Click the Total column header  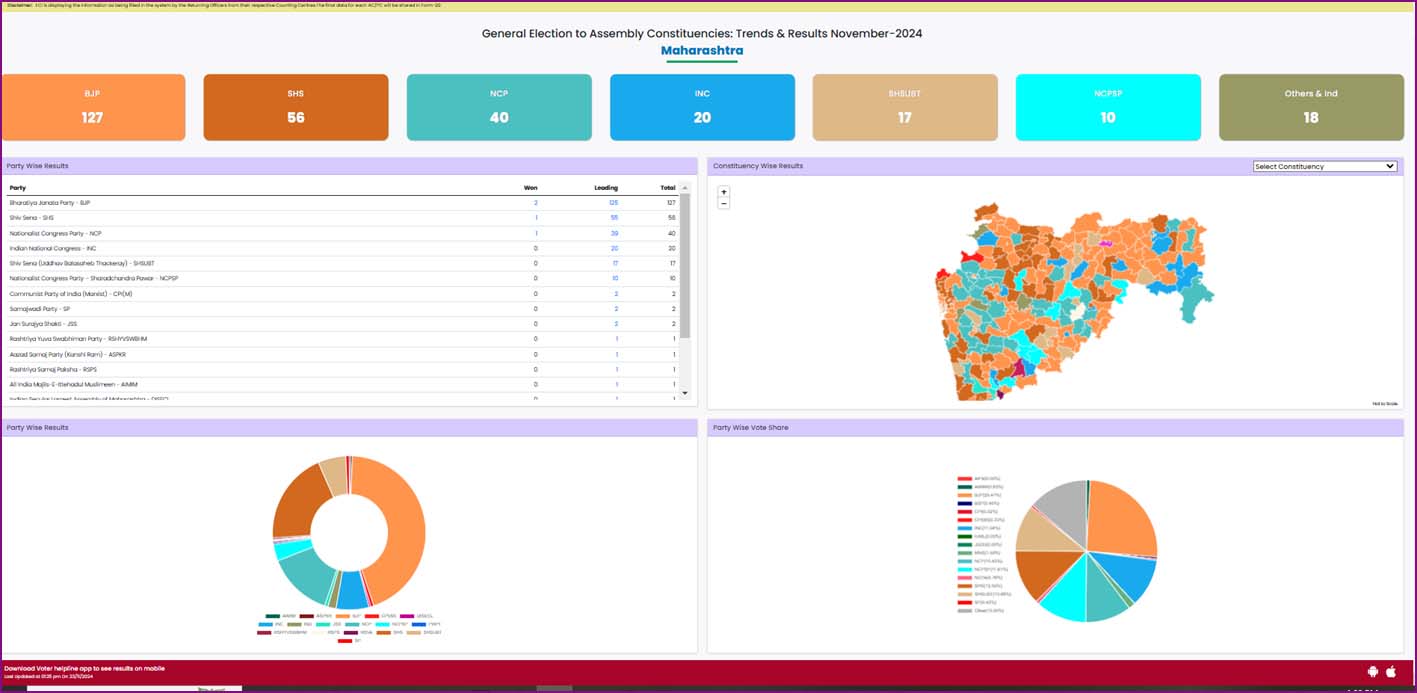point(668,187)
